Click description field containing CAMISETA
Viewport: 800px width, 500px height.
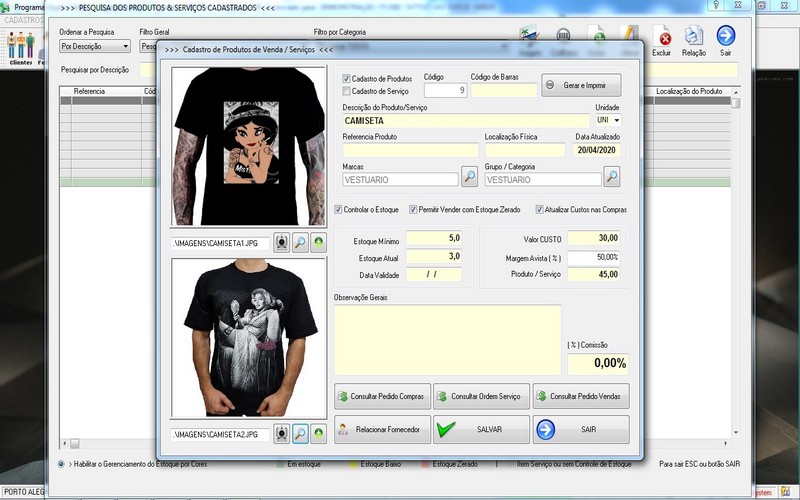[x=466, y=121]
